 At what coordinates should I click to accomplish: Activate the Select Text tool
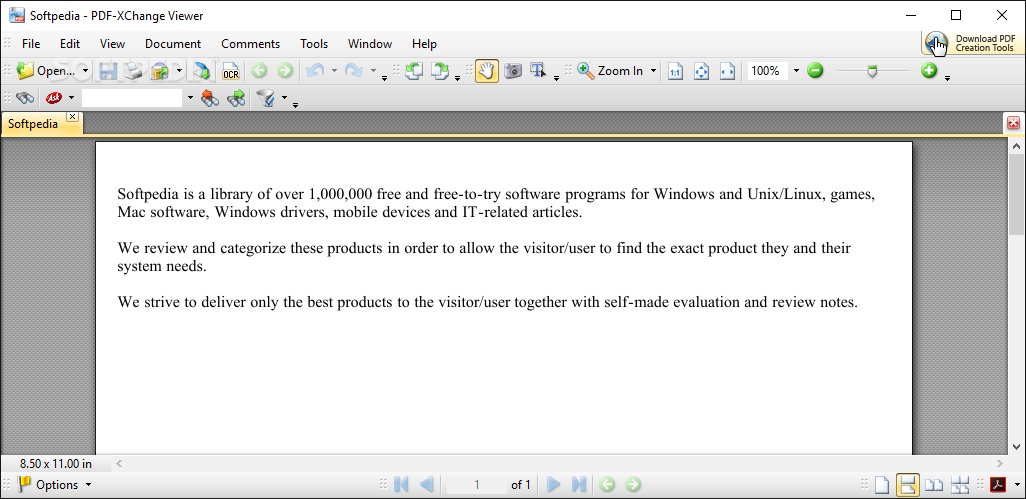pyautogui.click(x=539, y=71)
